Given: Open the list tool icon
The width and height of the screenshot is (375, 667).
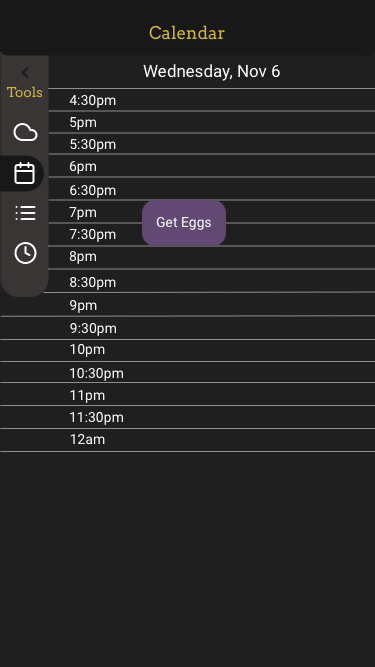Looking at the screenshot, I should tap(25, 213).
